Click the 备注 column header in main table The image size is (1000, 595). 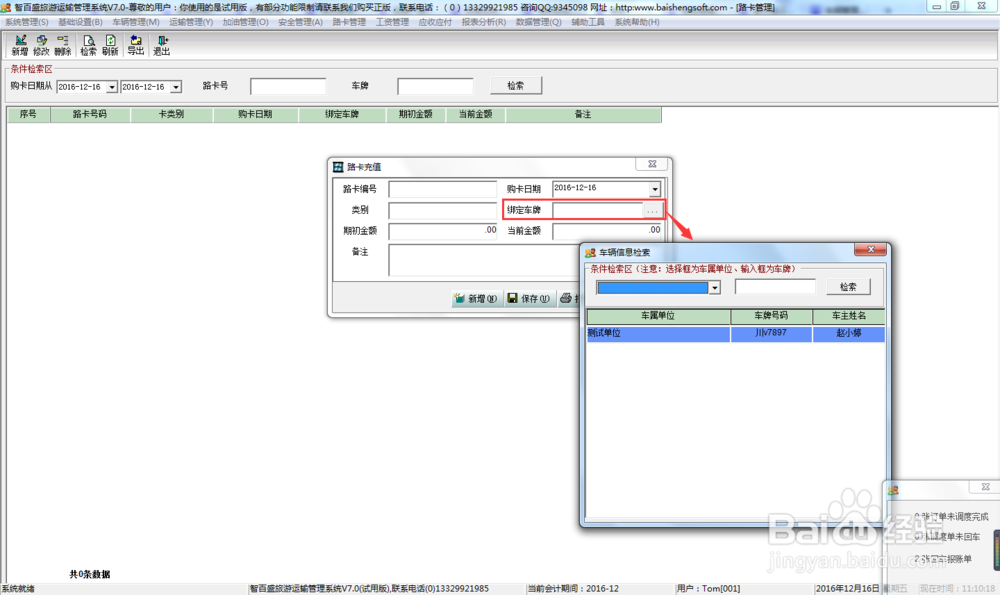[583, 115]
